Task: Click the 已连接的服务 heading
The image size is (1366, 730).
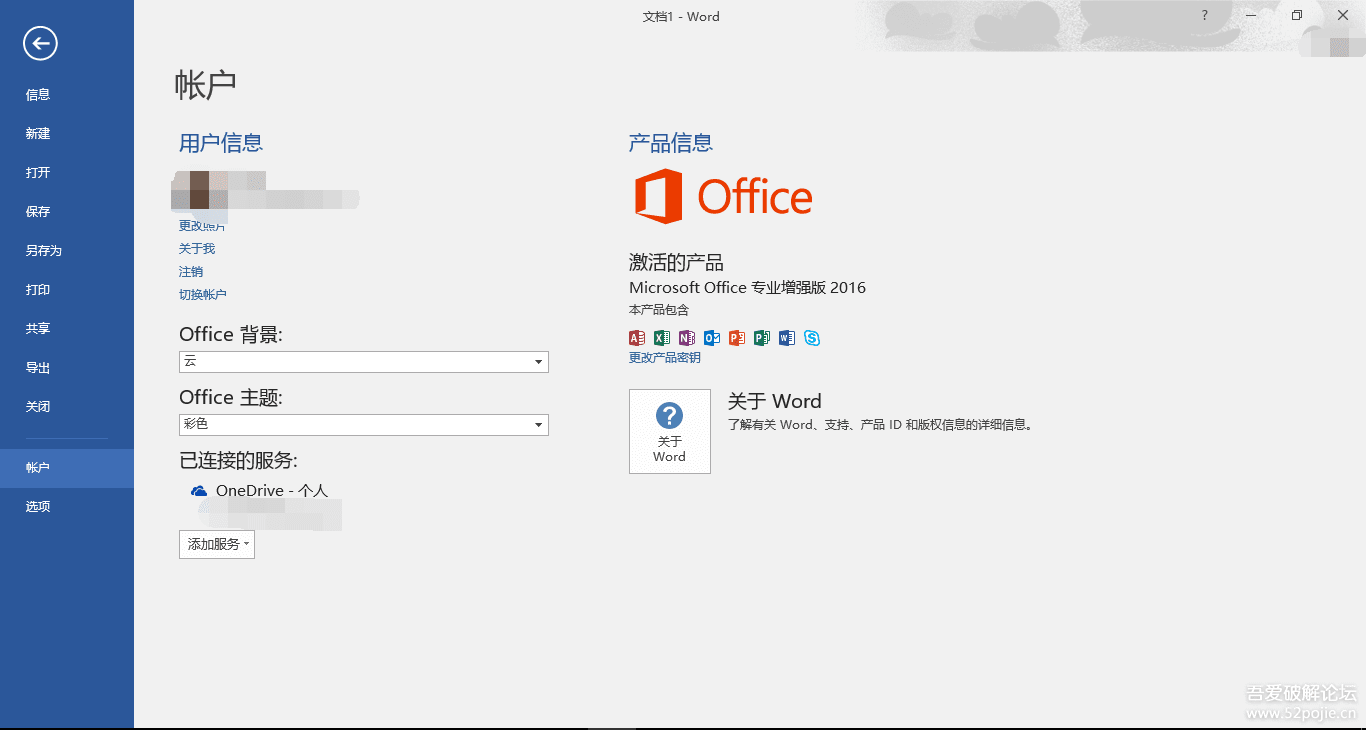Action: pos(238,460)
